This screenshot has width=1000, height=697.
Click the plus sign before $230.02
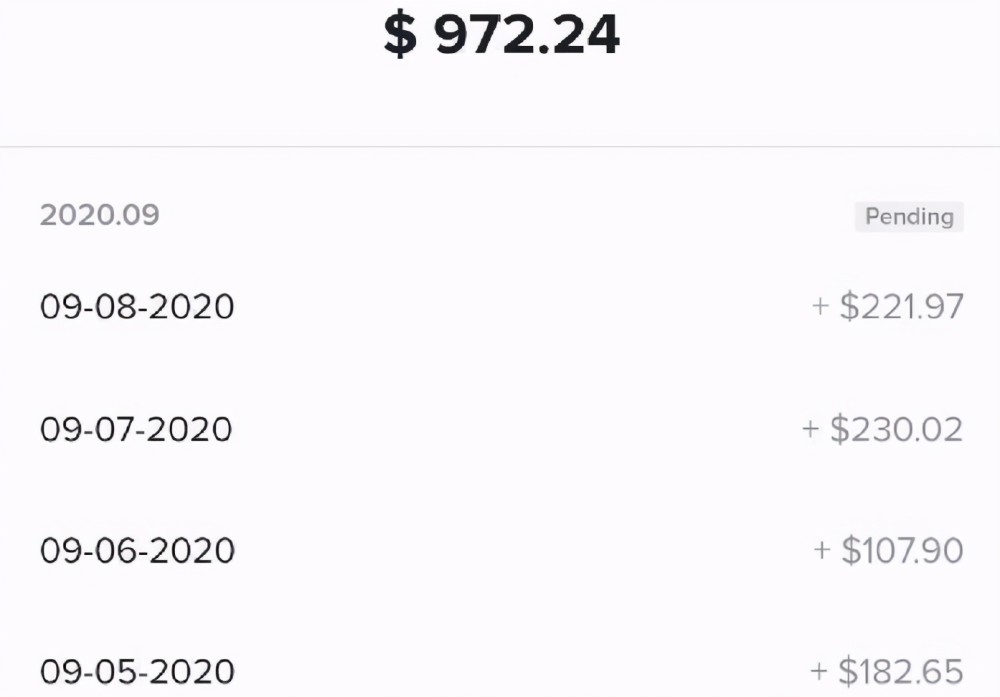(x=810, y=429)
